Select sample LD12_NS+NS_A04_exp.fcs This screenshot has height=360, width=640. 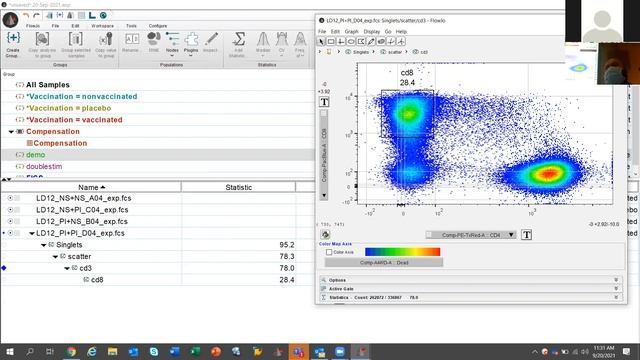84,198
